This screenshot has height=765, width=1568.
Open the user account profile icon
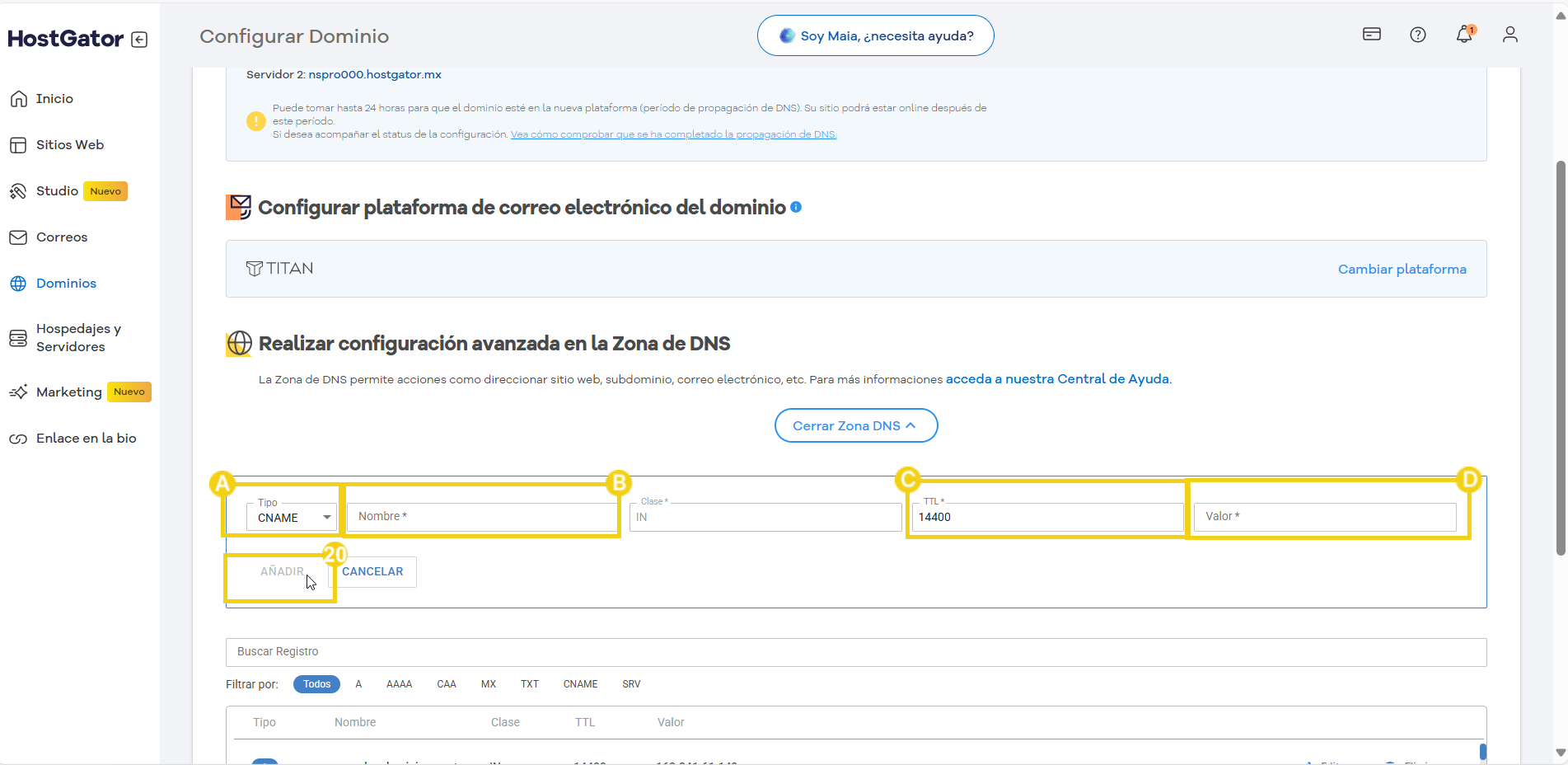coord(1509,35)
